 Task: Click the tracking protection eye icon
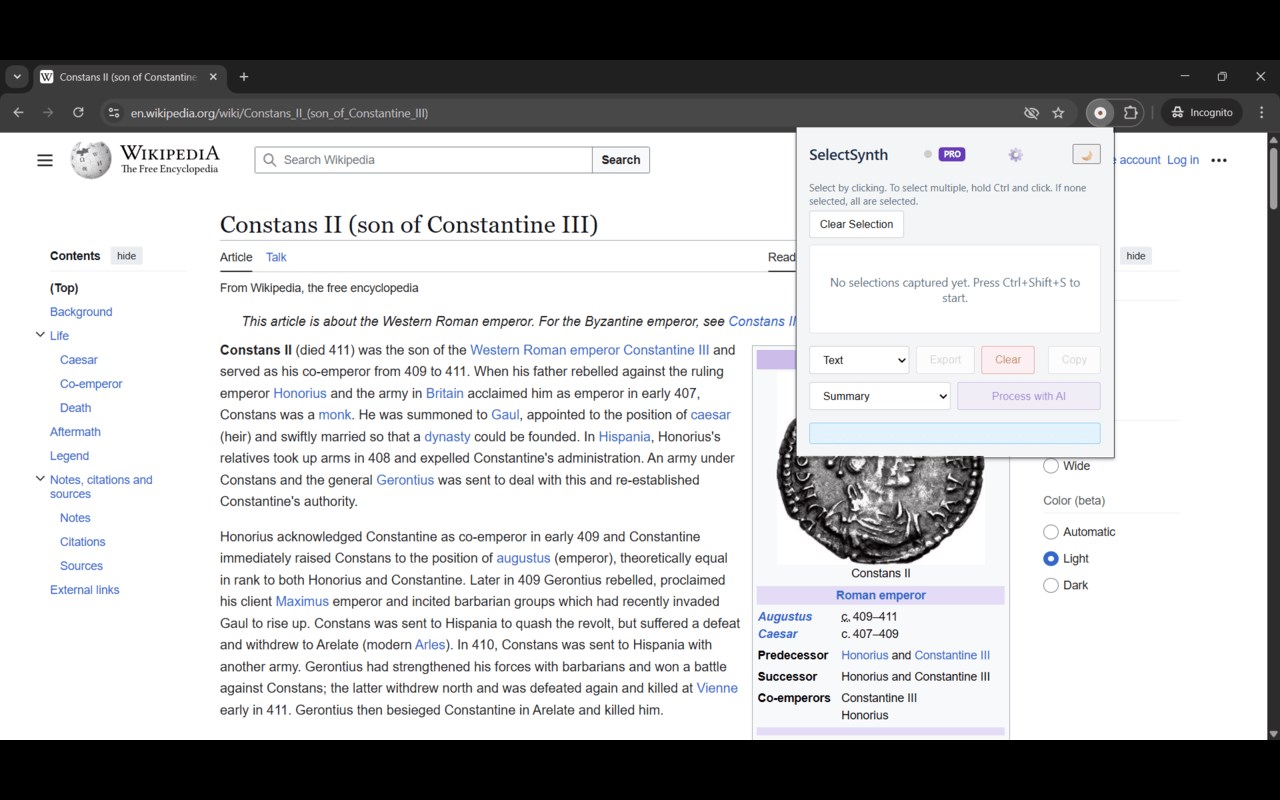click(x=1031, y=113)
